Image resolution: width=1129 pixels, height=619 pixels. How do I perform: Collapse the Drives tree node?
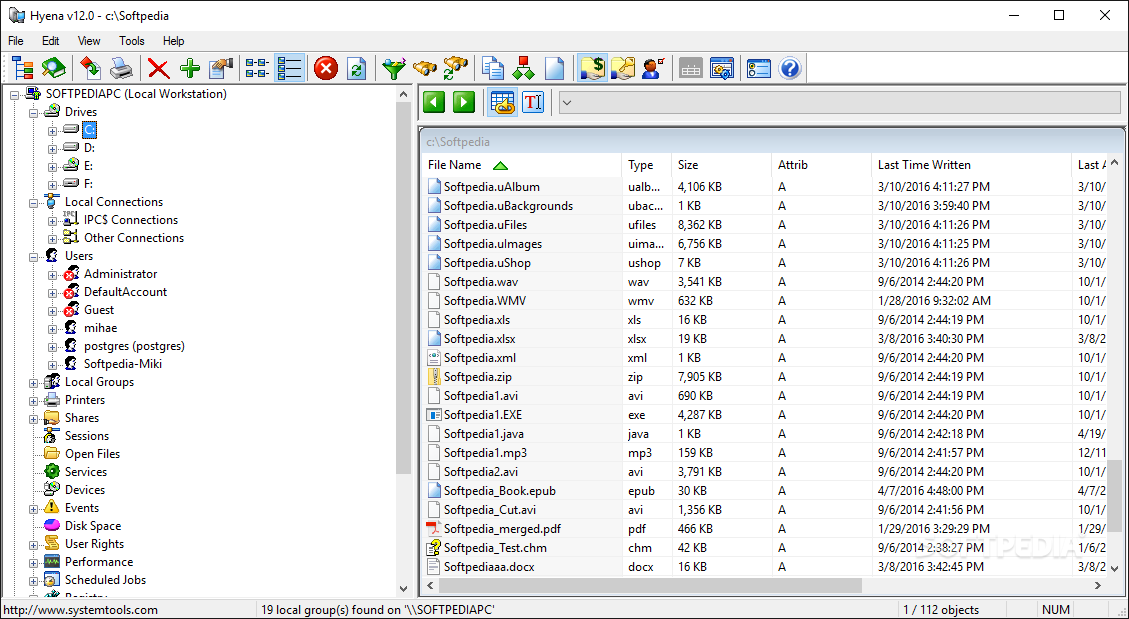33,112
